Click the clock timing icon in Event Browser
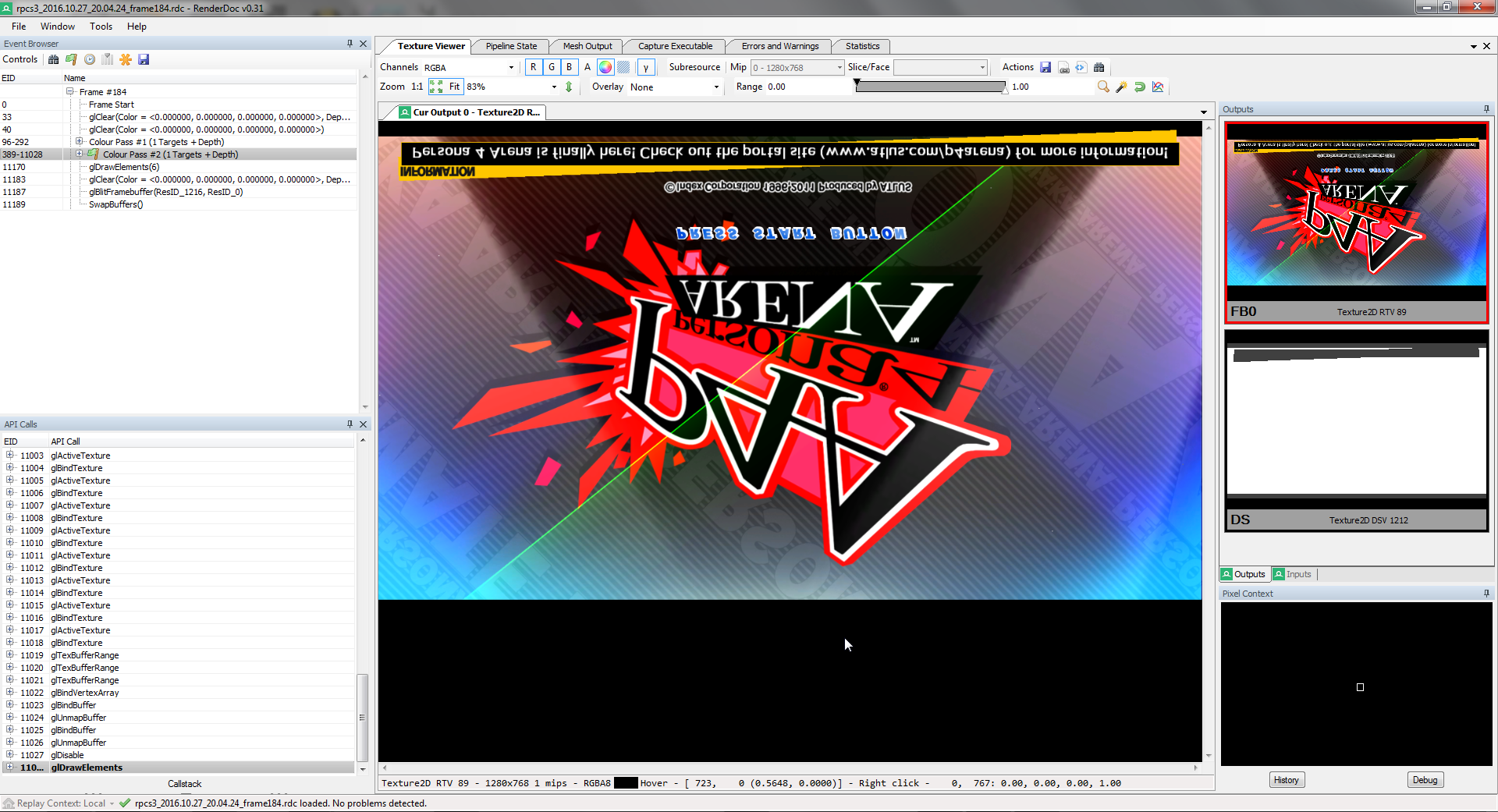 coord(90,59)
